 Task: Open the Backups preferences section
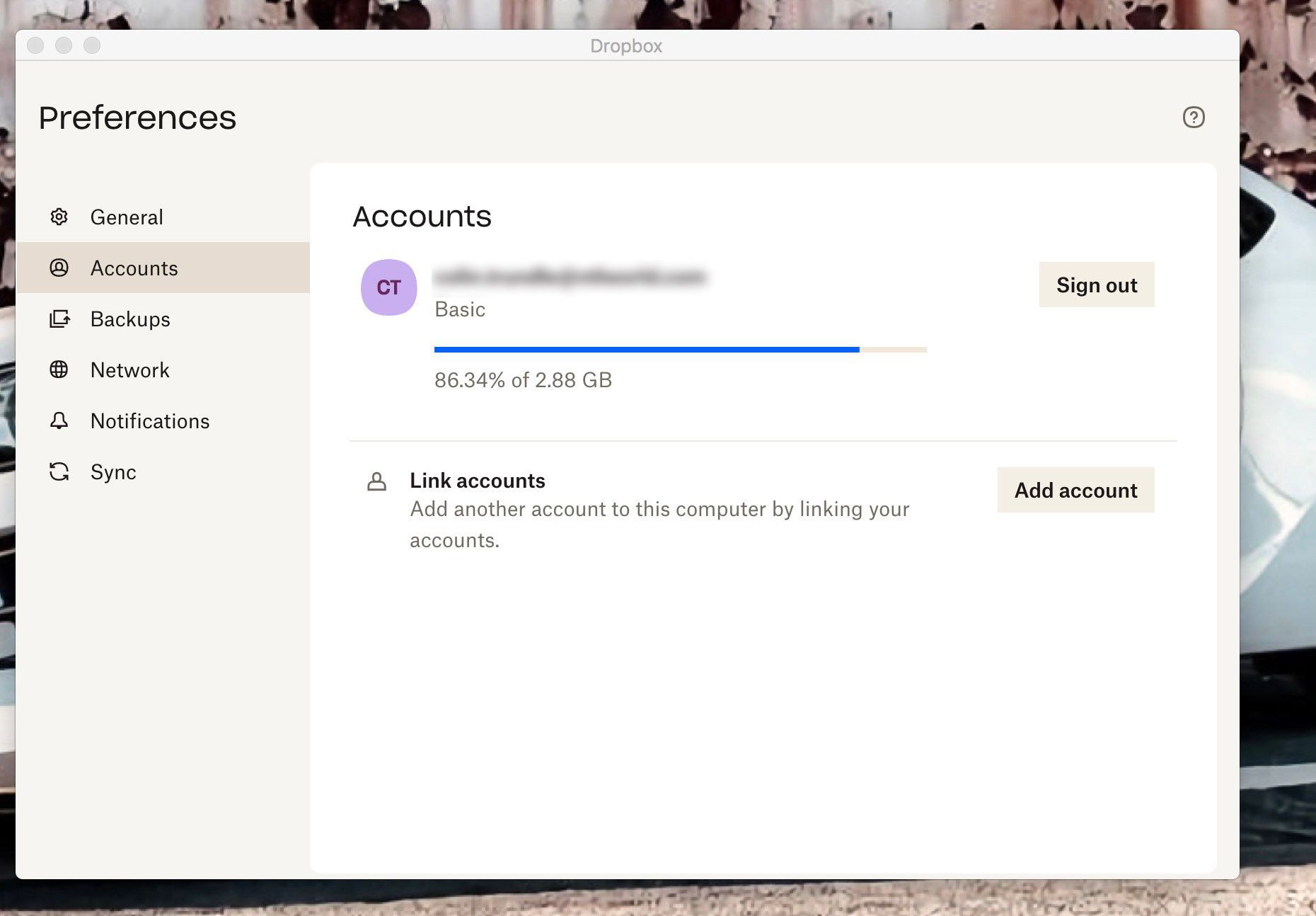coord(130,319)
